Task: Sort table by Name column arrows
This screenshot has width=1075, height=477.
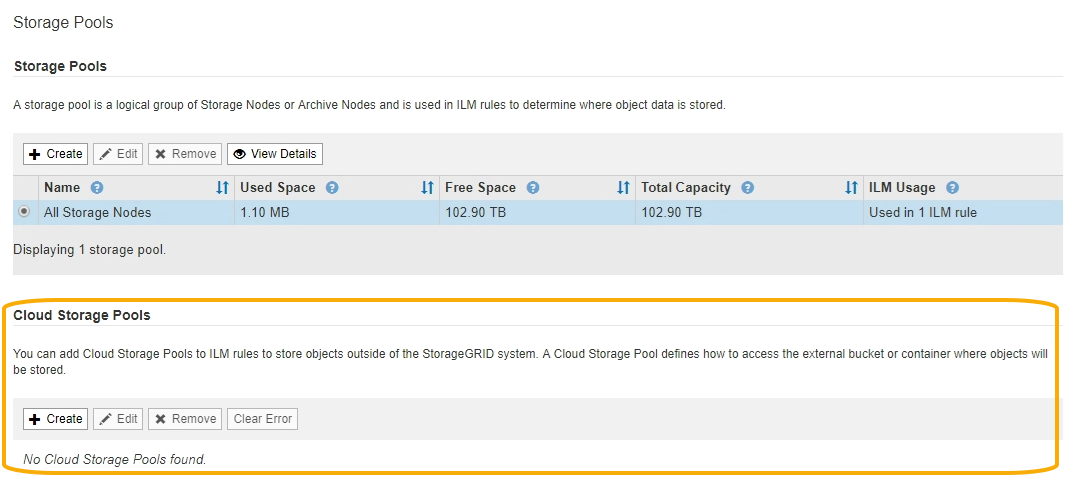Action: (222, 188)
